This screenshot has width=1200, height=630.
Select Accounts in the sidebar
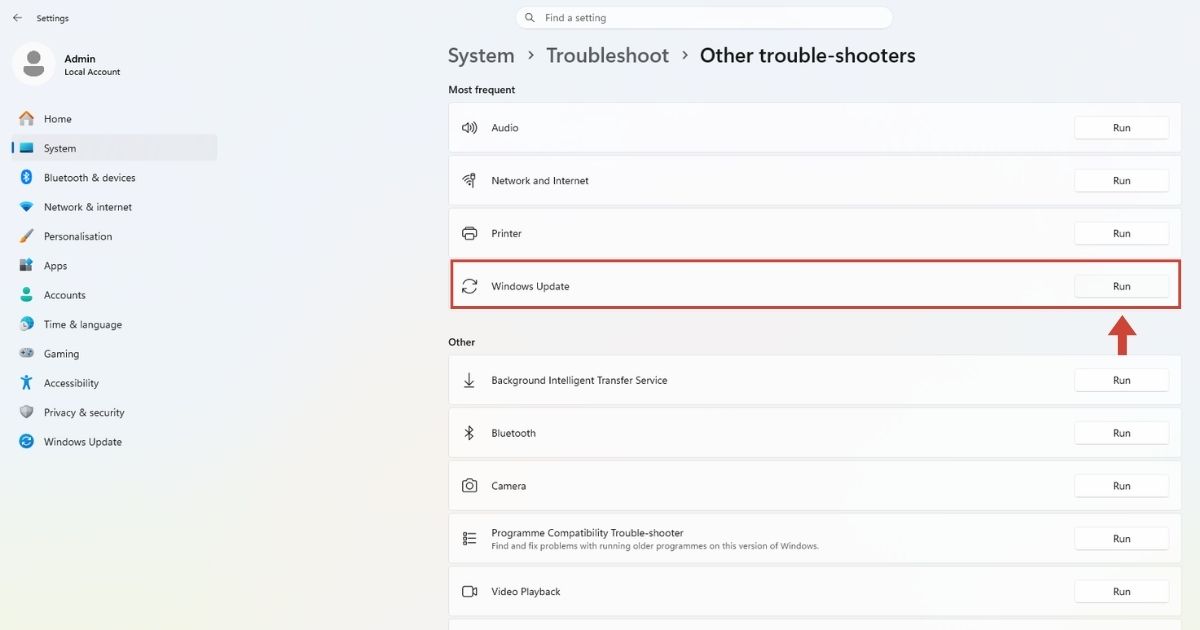pos(114,295)
